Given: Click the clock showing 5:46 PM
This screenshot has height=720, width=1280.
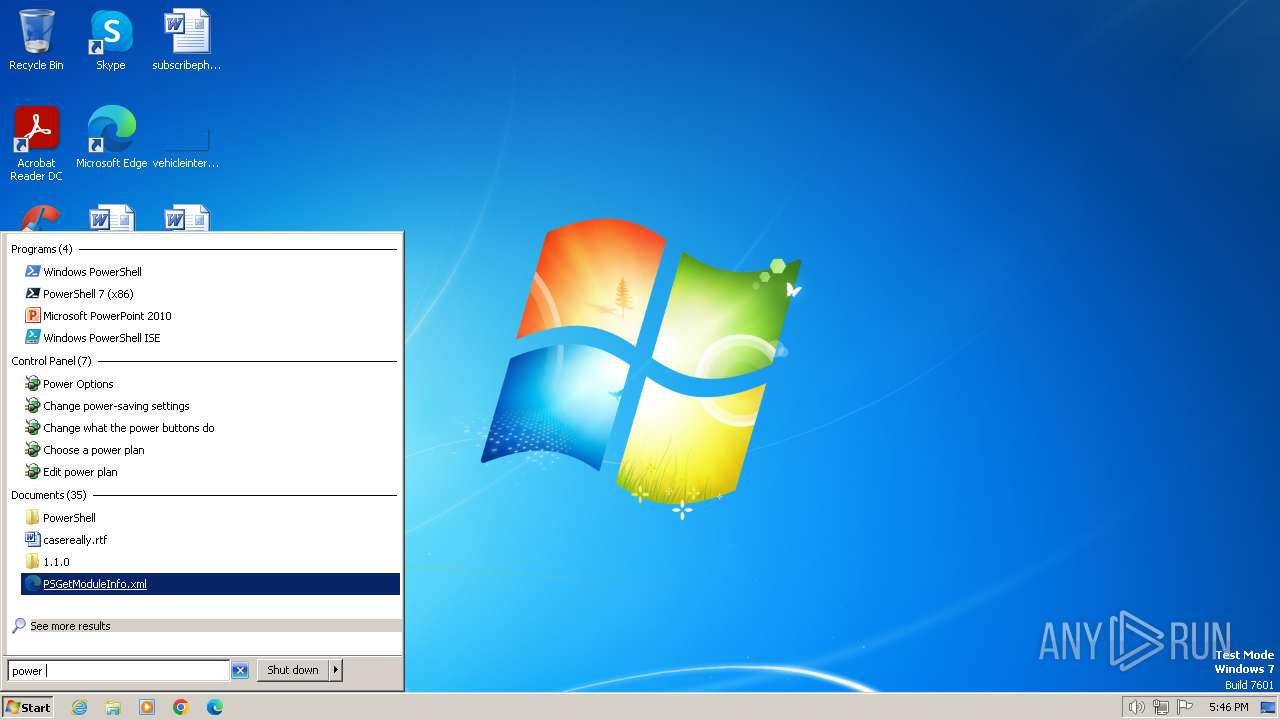Looking at the screenshot, I should (1228, 707).
